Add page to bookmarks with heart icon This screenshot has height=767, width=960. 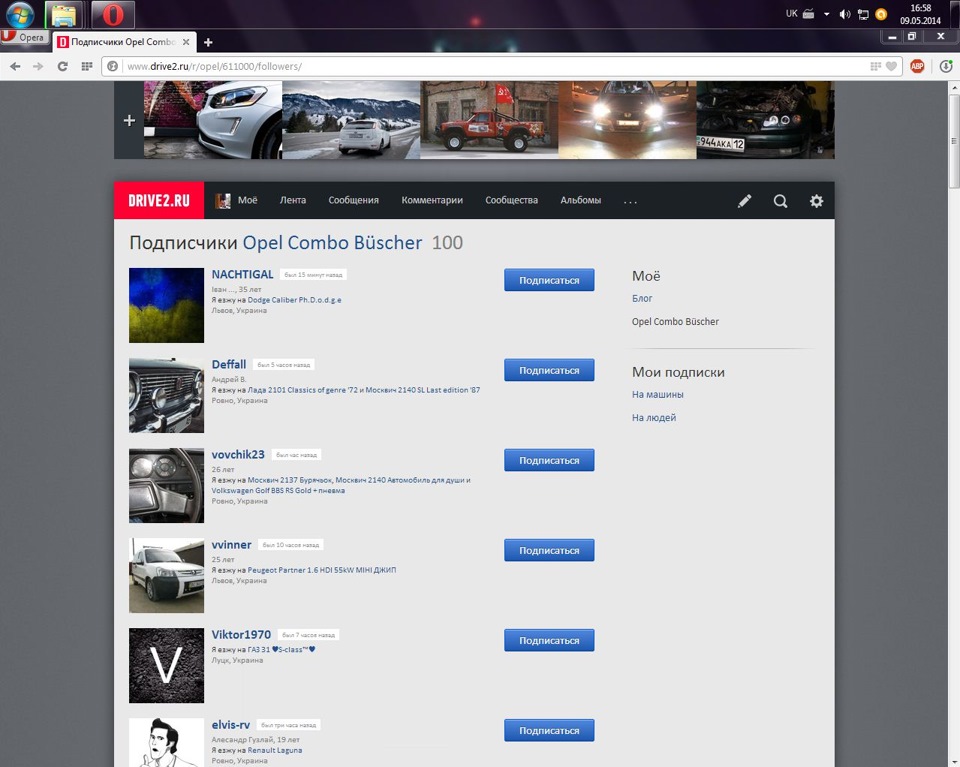[891, 66]
